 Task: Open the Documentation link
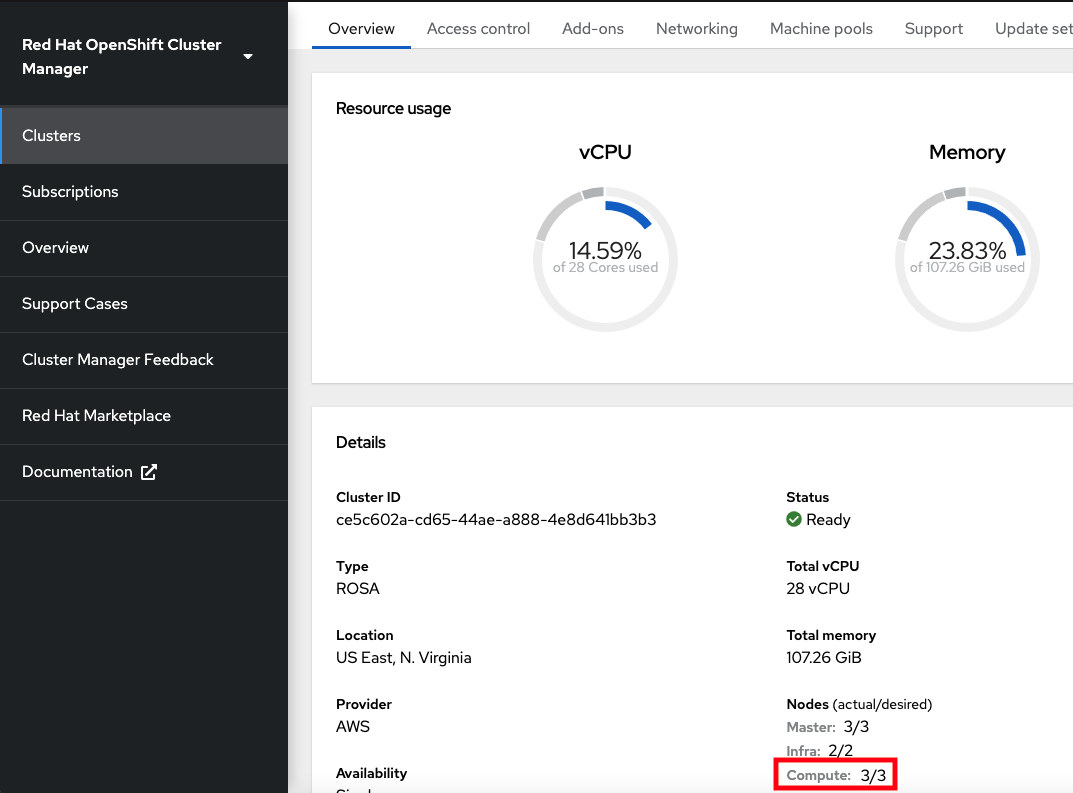77,472
